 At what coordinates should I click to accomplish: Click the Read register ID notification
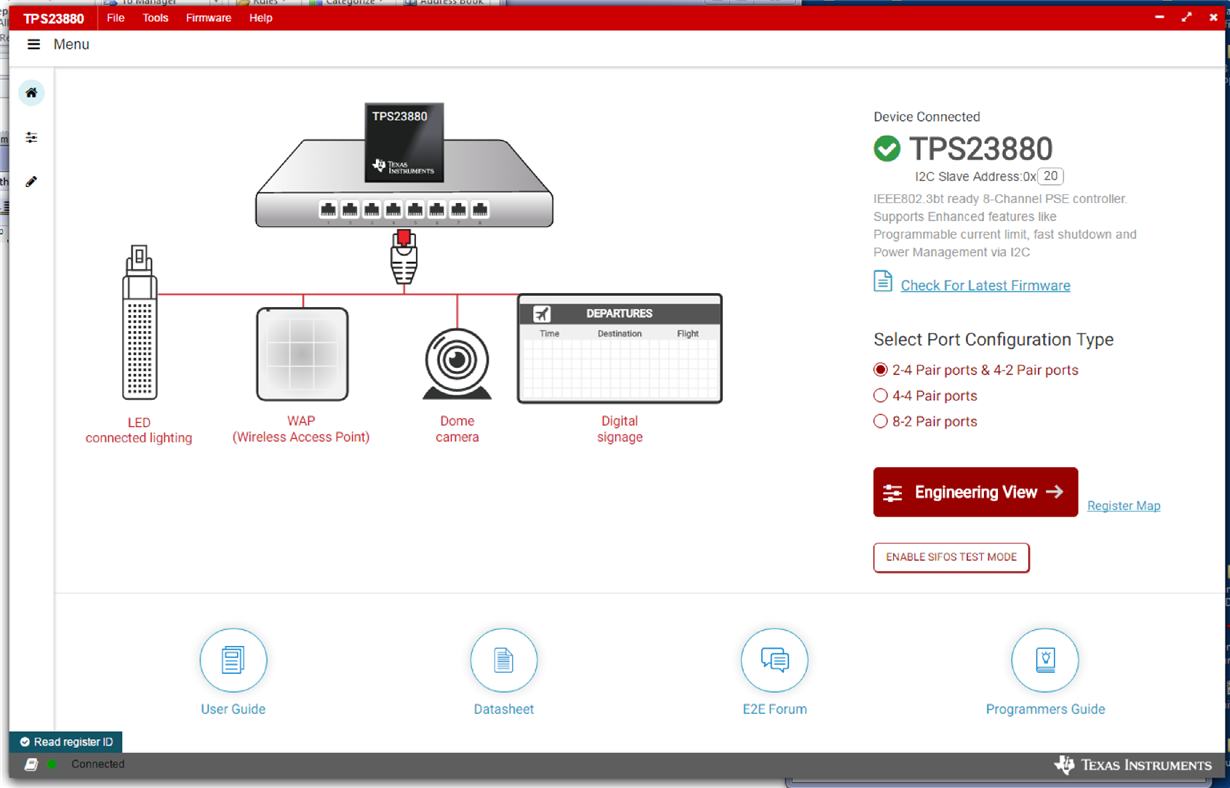coord(66,742)
